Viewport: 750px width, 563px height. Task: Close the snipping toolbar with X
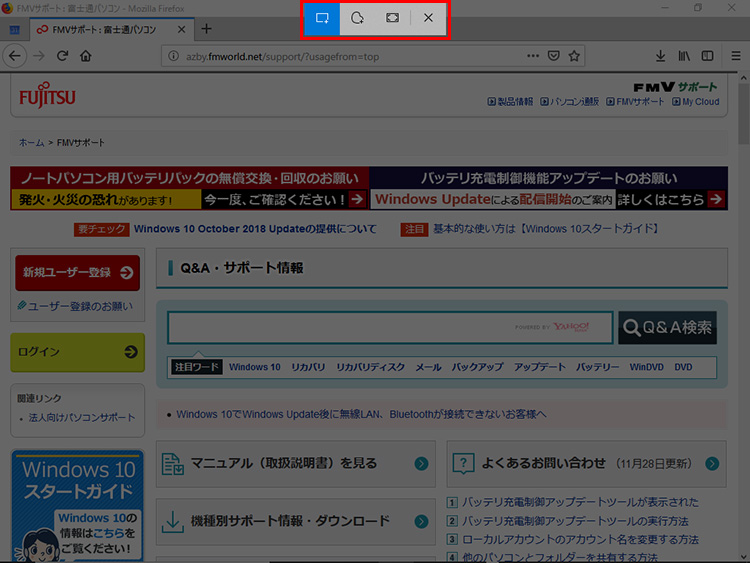coord(428,18)
